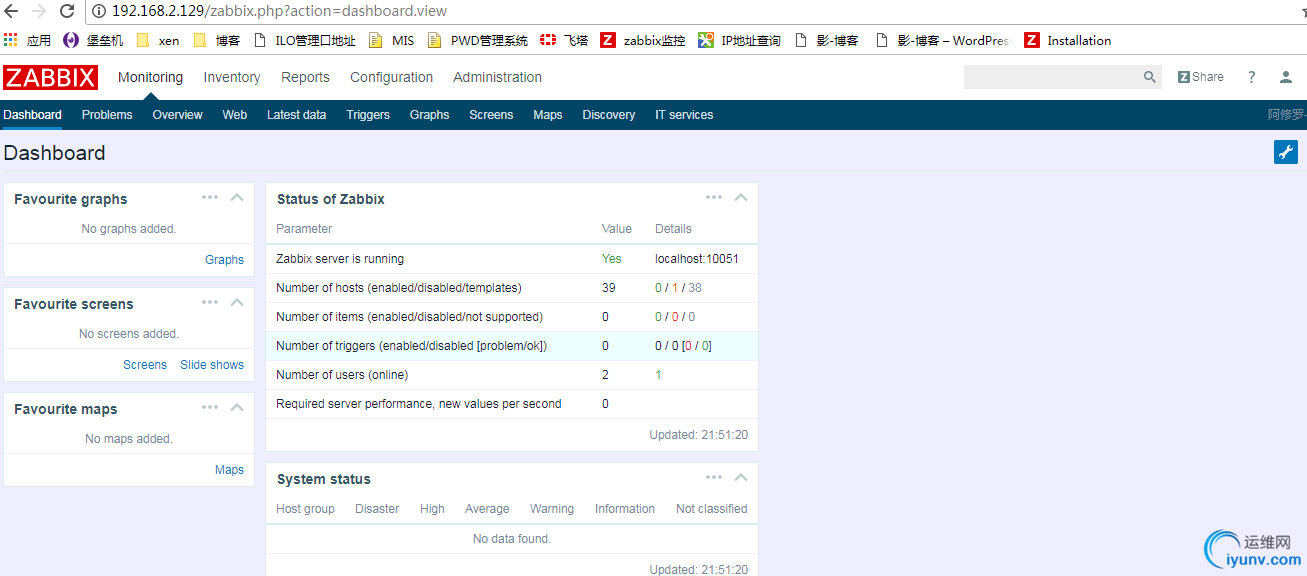1307x576 pixels.
Task: Click the dashboard edit wrench icon
Action: (x=1286, y=152)
